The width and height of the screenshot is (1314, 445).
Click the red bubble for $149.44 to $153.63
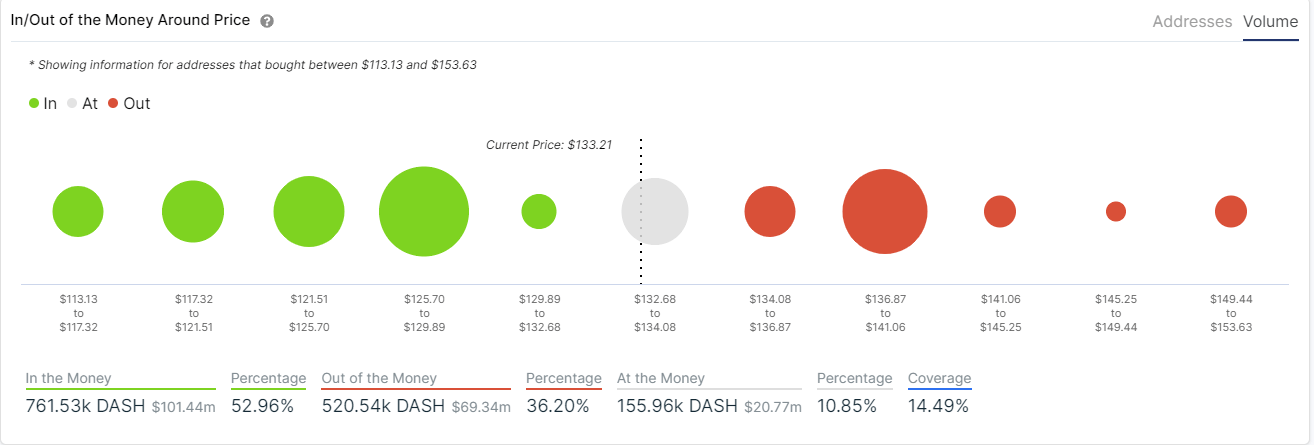click(1231, 212)
